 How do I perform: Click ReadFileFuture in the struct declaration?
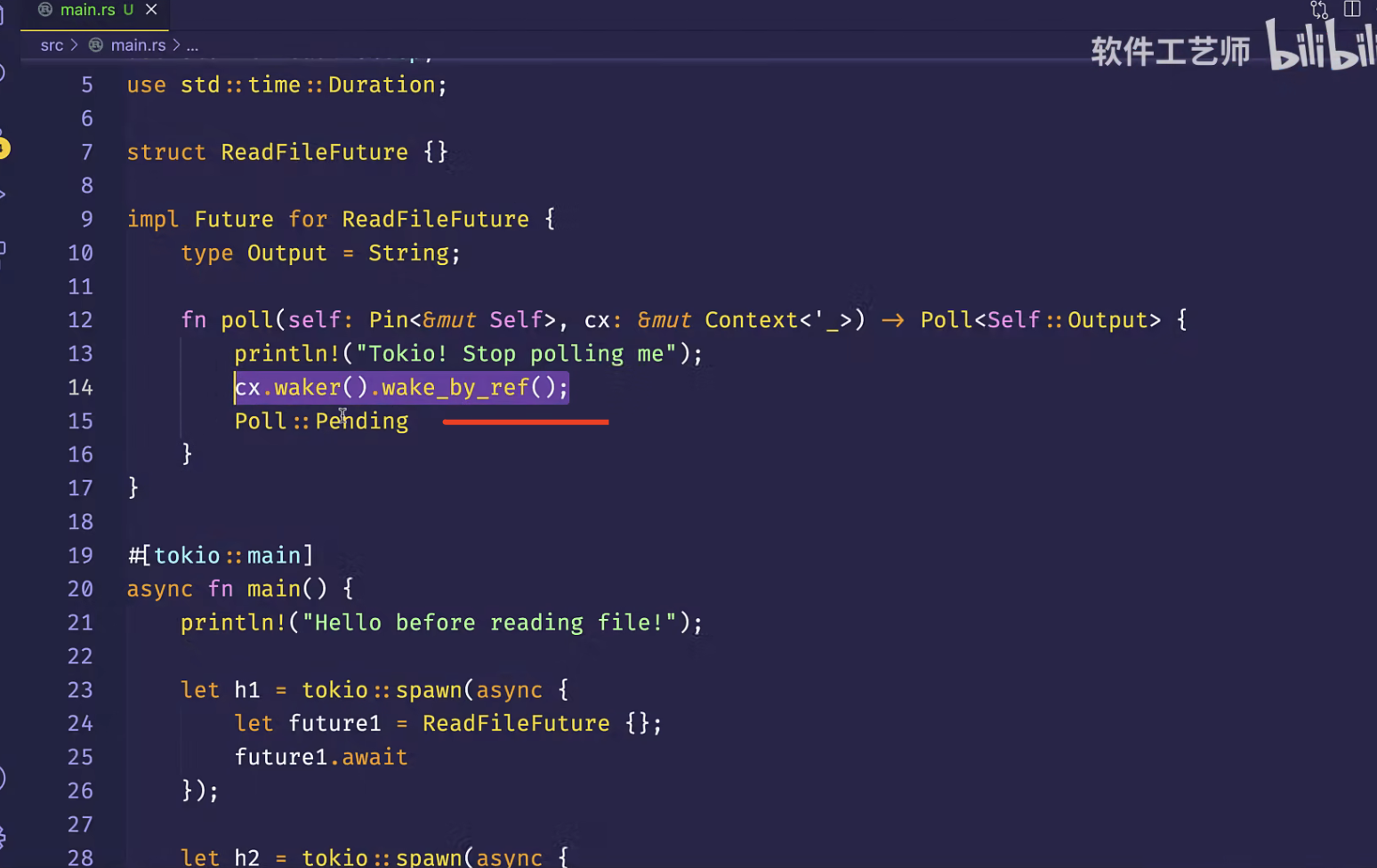pos(314,152)
